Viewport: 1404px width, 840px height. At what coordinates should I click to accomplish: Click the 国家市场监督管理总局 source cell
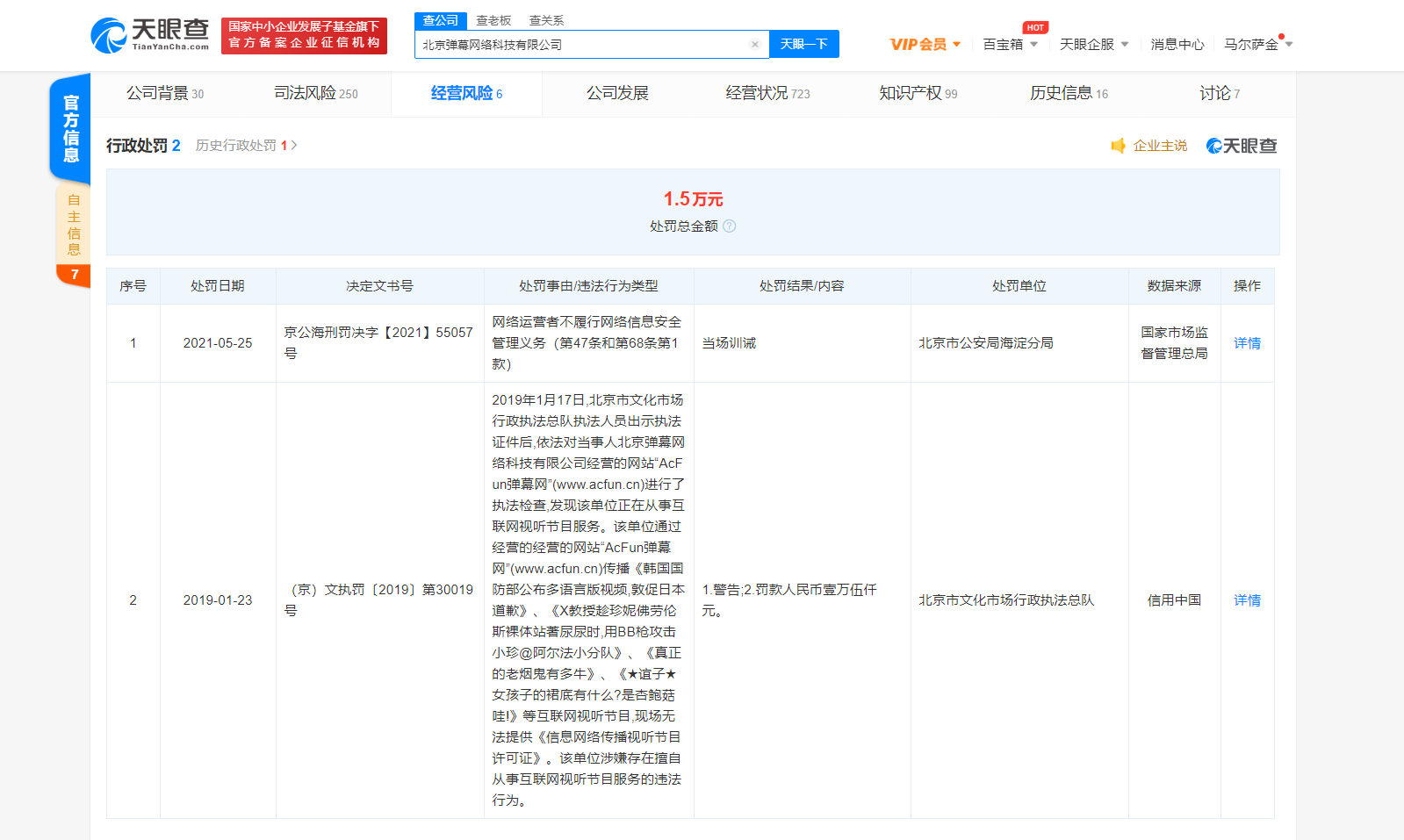1174,343
